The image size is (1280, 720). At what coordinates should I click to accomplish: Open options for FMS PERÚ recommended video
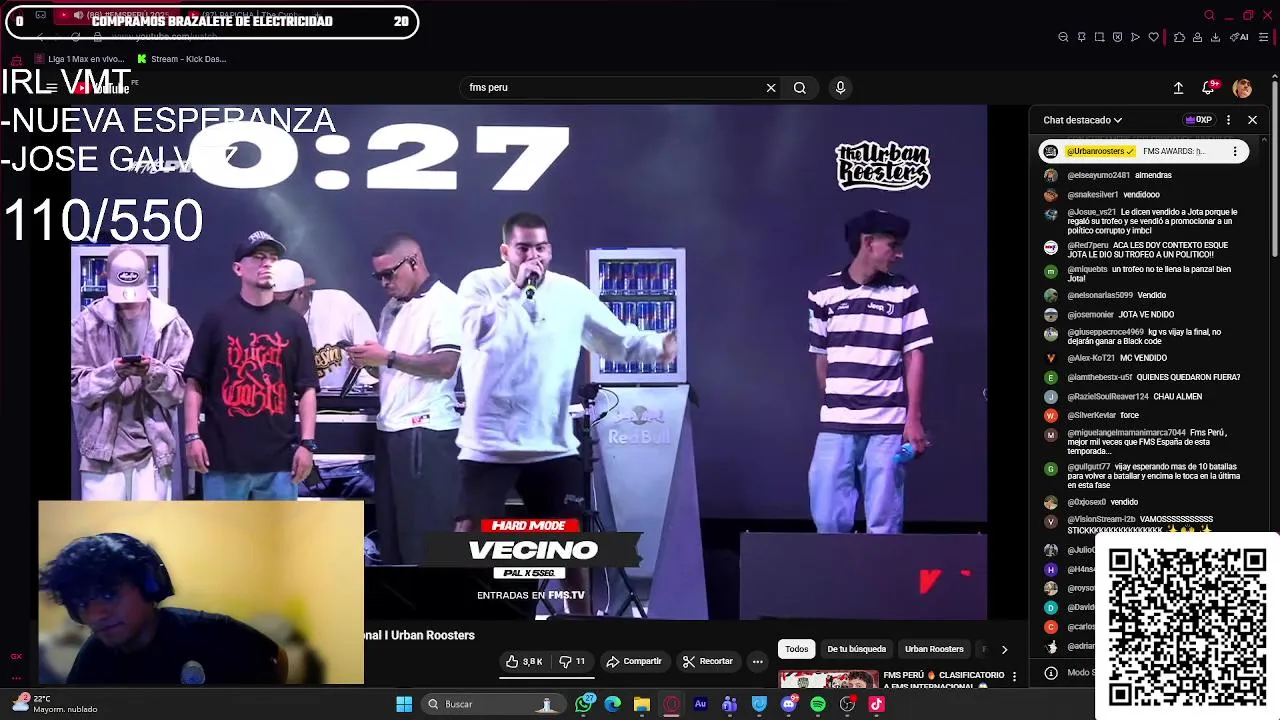pos(1014,677)
